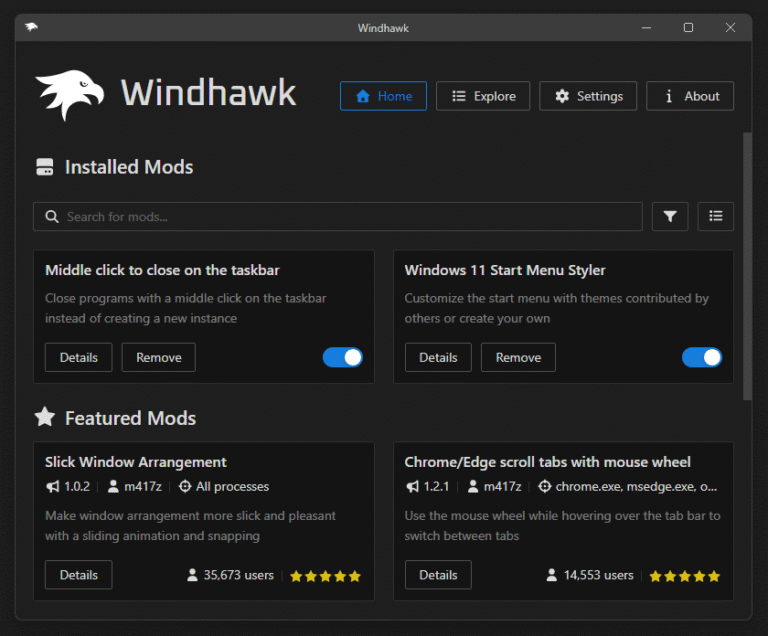The image size is (768, 636).
Task: Open Details for Chrome/Edge scroll tabs mod
Action: click(438, 575)
